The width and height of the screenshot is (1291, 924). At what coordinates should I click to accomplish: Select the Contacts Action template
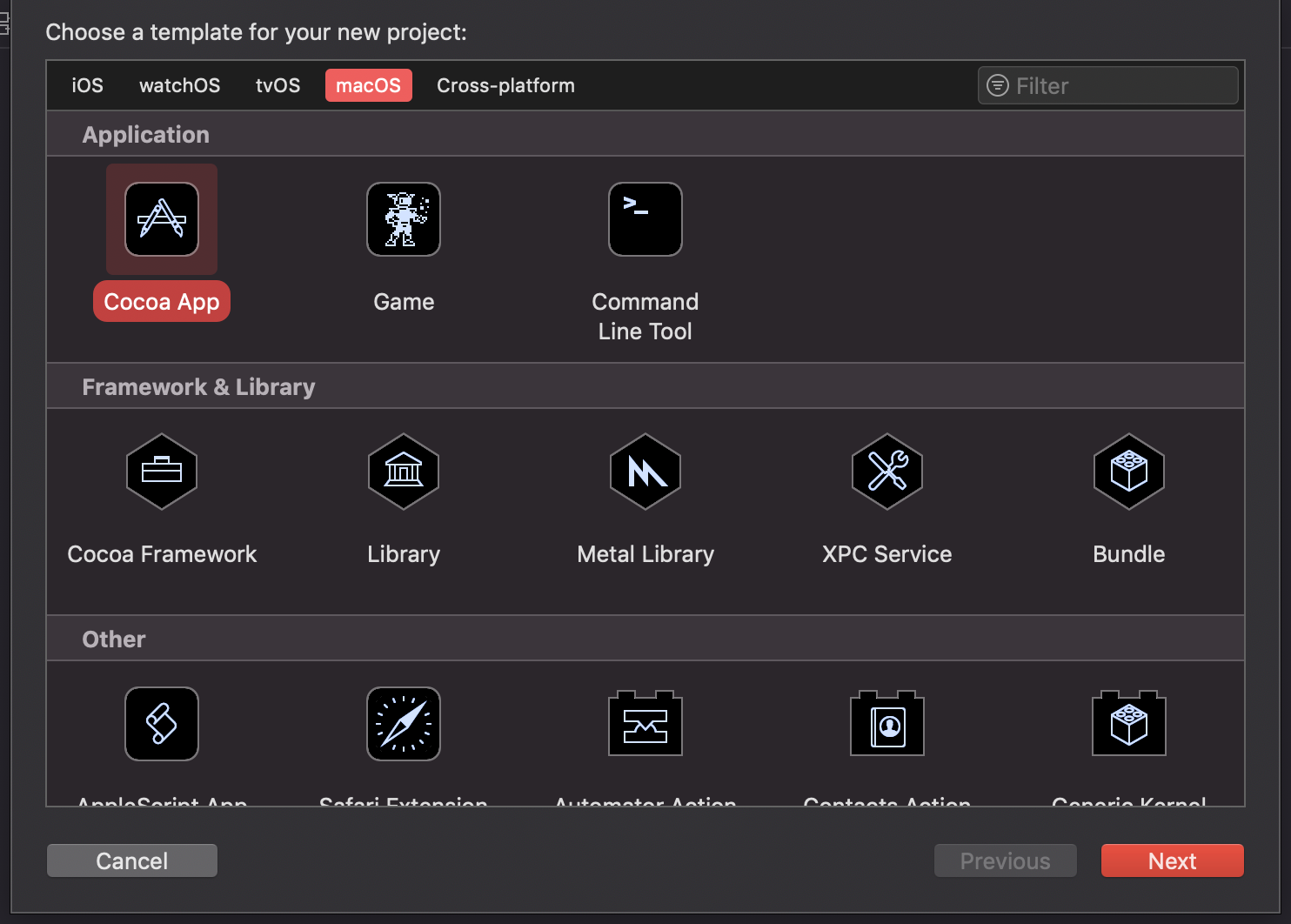(x=886, y=724)
